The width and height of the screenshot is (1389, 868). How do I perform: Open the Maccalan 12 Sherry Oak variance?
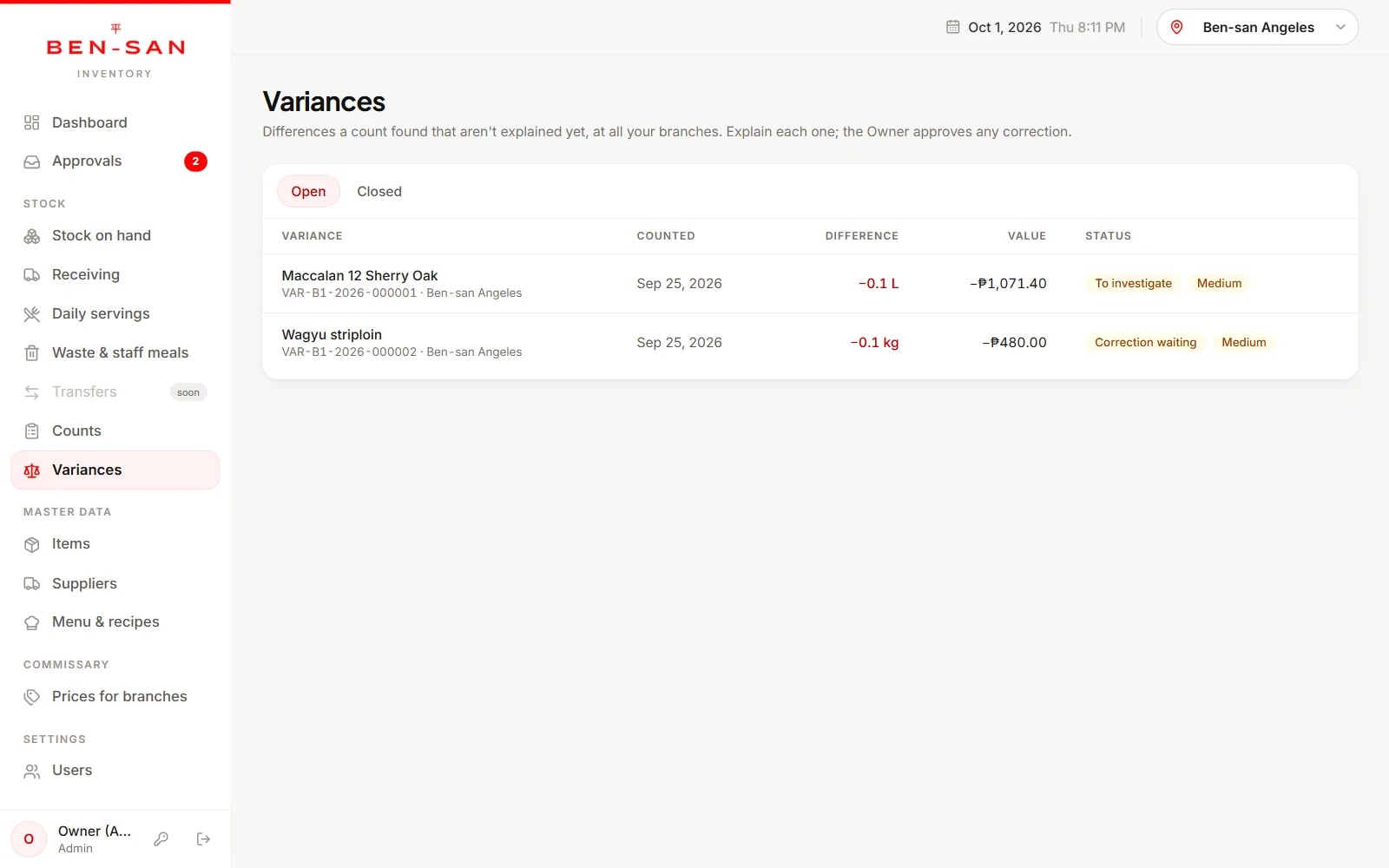pyautogui.click(x=810, y=284)
